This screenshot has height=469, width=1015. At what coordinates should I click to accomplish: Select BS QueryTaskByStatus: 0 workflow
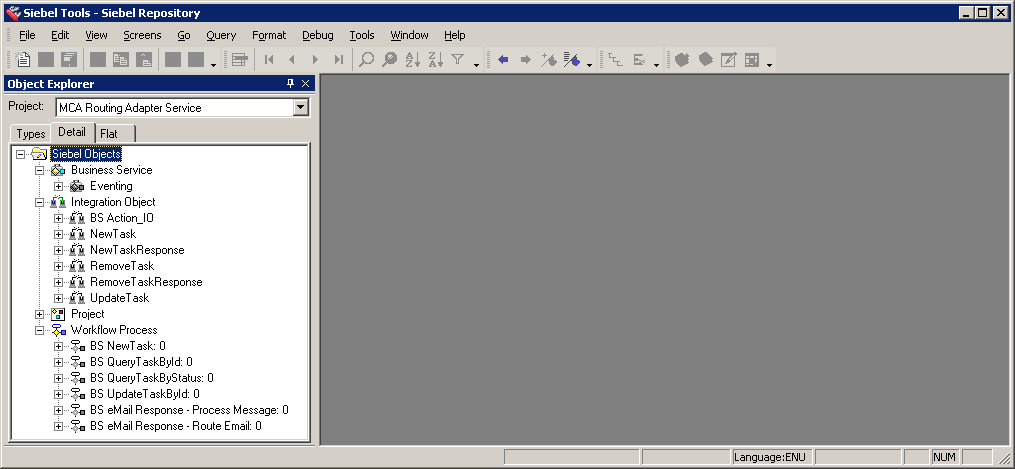pos(152,378)
